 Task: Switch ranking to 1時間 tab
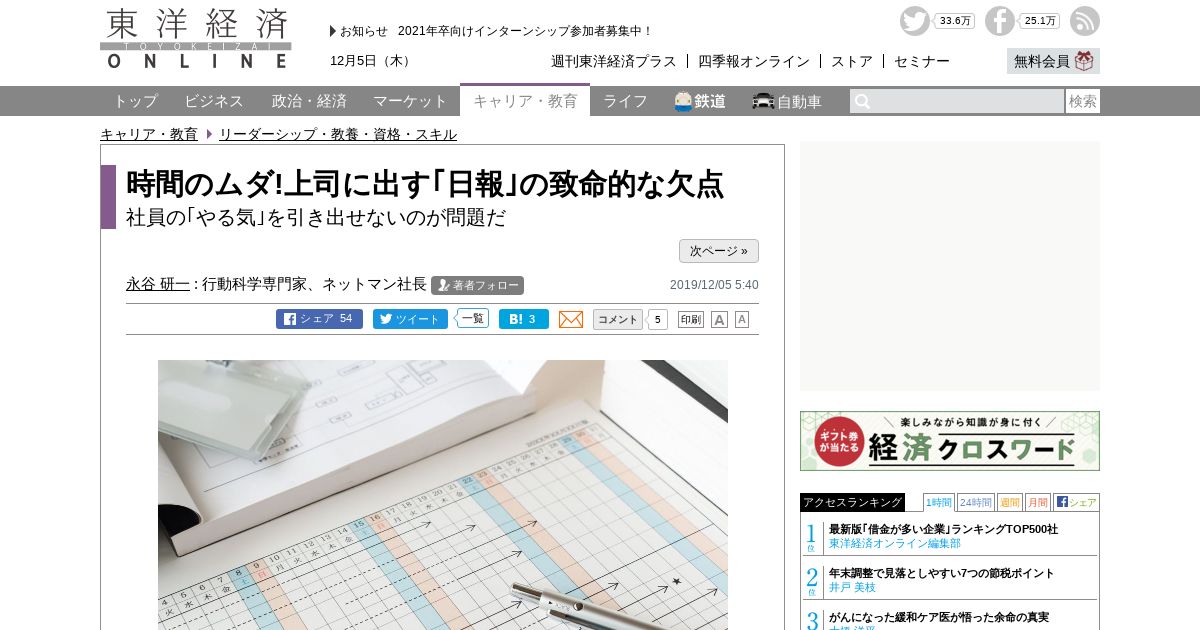click(939, 502)
